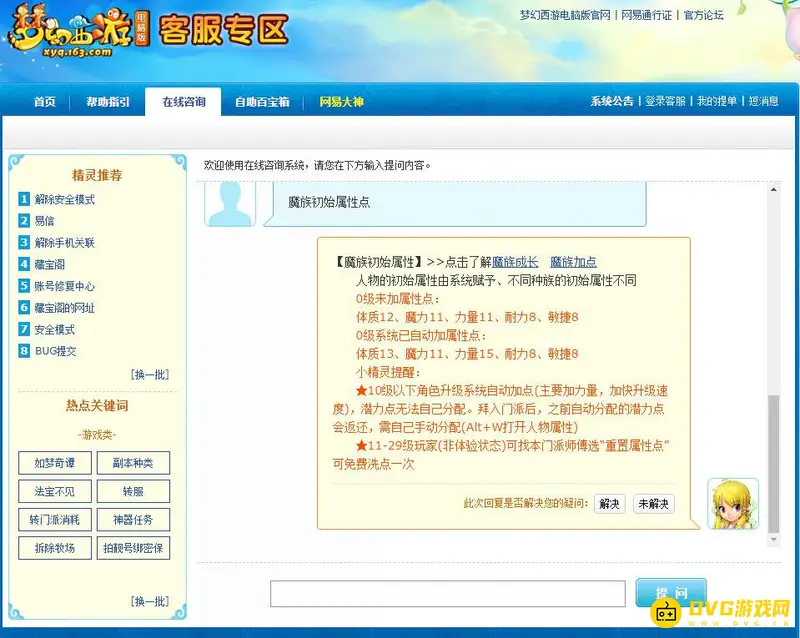Select the 在线咨询 tab

[x=183, y=102]
